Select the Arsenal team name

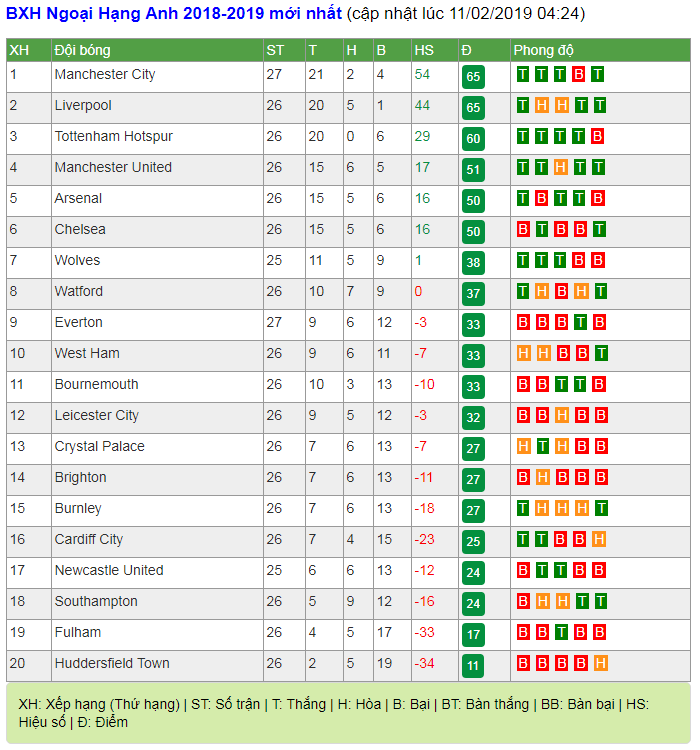click(x=78, y=198)
